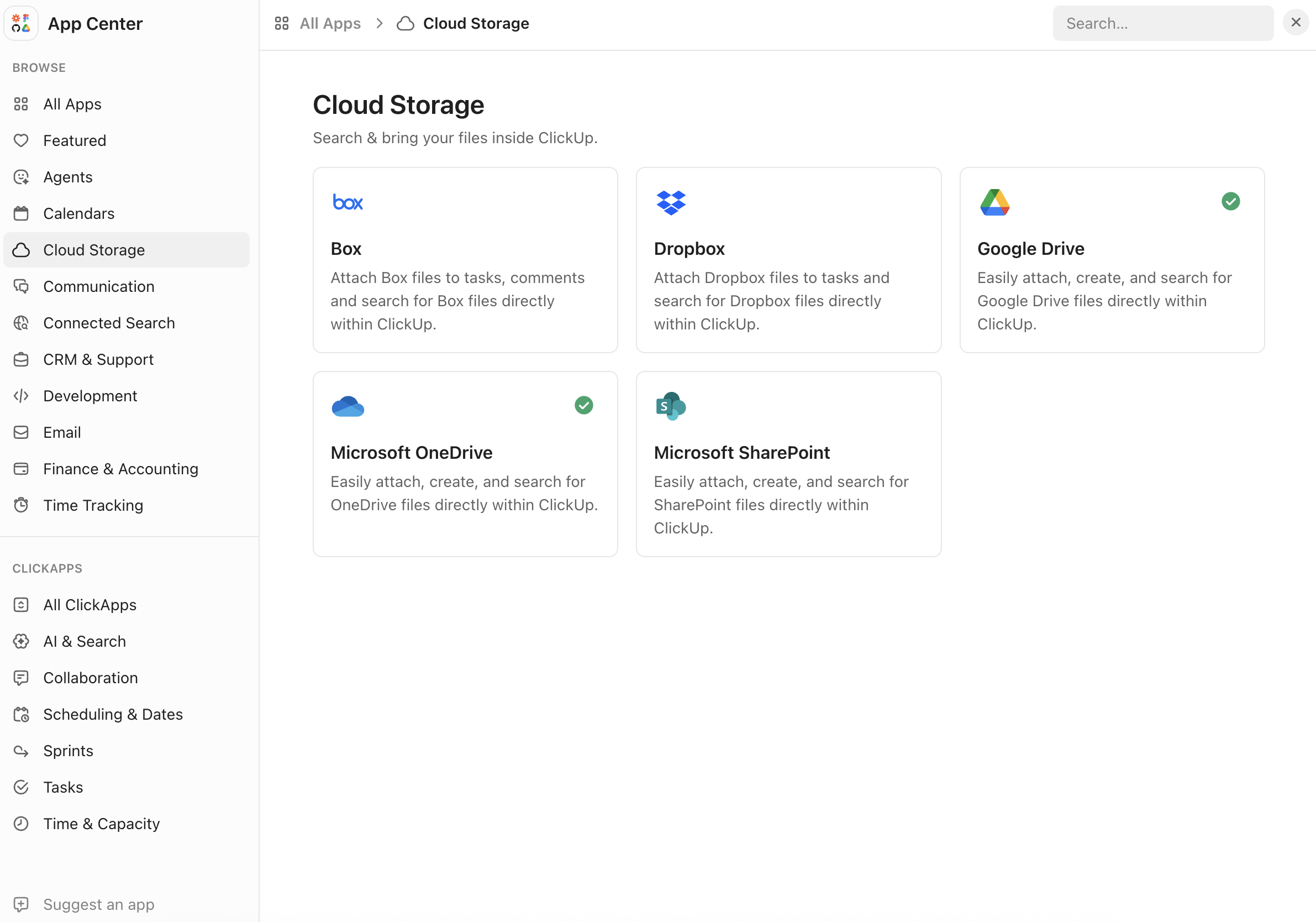Disable the Microsoft OneDrive integration checkmark
Screen dimensions: 1316x922
[x=584, y=405]
